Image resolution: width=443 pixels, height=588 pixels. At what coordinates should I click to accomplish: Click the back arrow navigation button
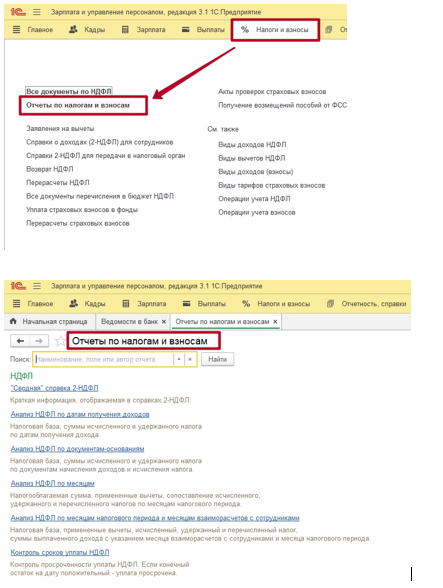click(x=20, y=341)
